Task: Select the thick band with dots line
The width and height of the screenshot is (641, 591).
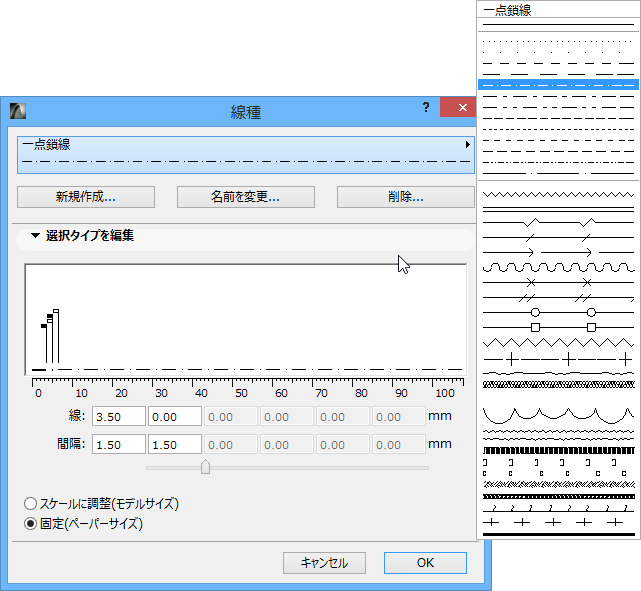Action: pyautogui.click(x=558, y=497)
